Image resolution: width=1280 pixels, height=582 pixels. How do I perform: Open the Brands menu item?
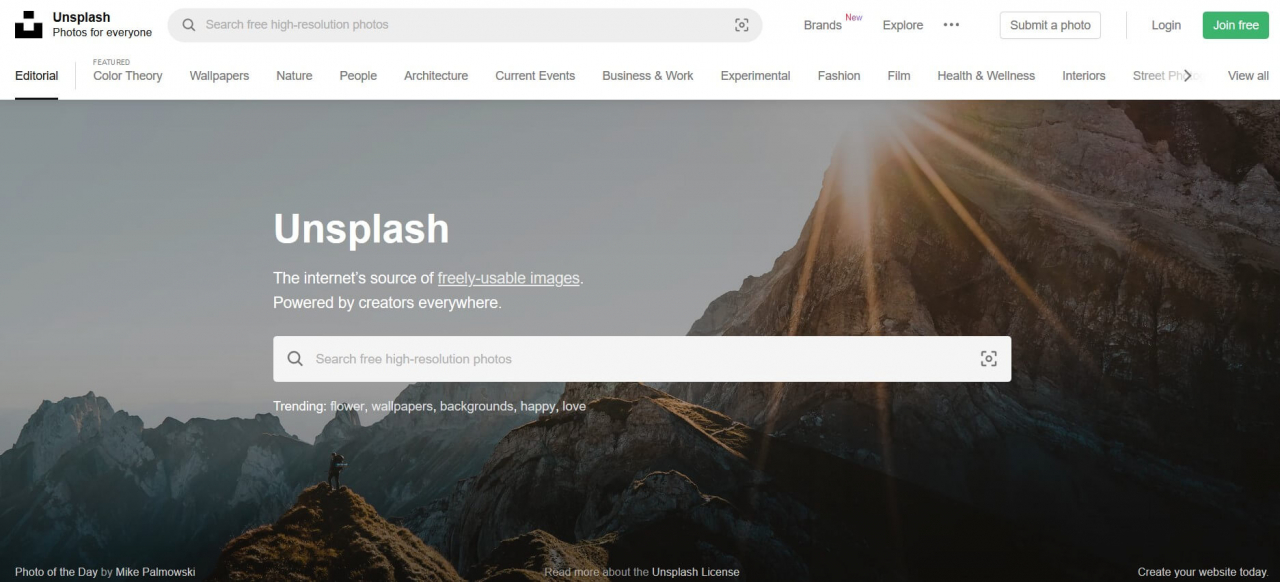(x=822, y=25)
